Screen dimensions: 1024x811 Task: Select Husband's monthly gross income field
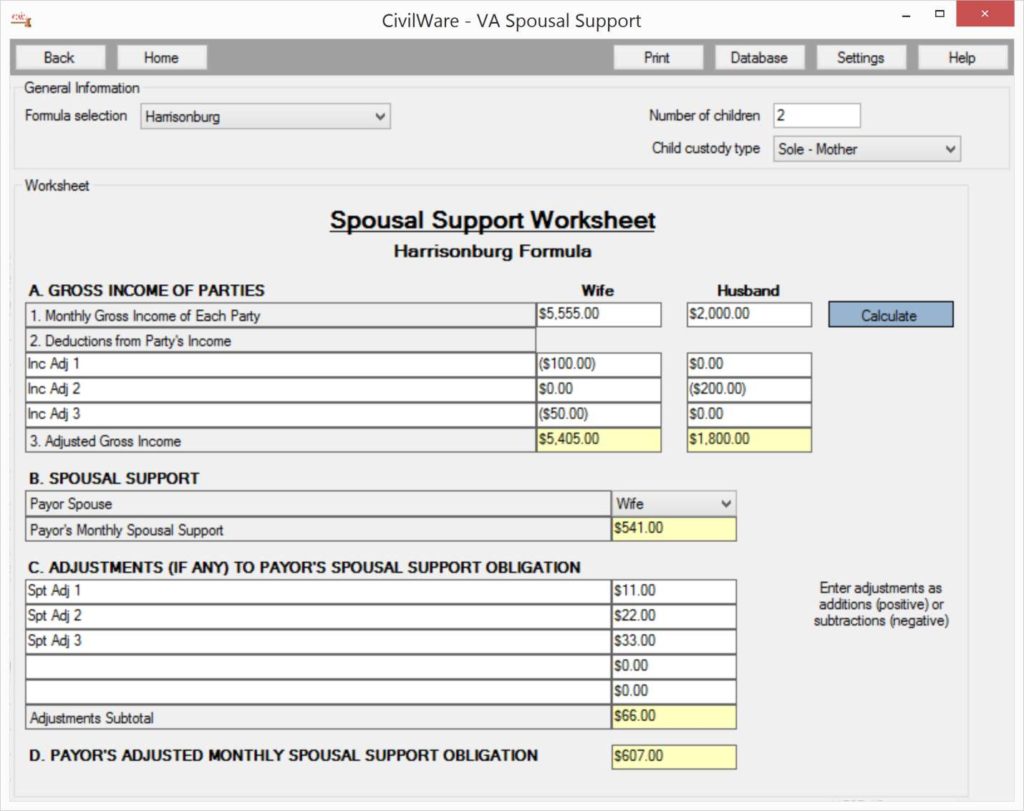coord(749,314)
